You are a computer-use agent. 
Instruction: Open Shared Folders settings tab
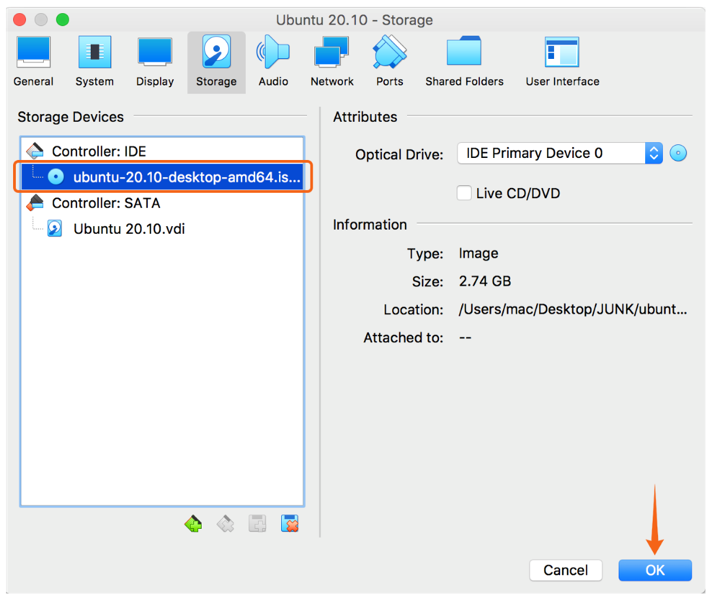(464, 62)
